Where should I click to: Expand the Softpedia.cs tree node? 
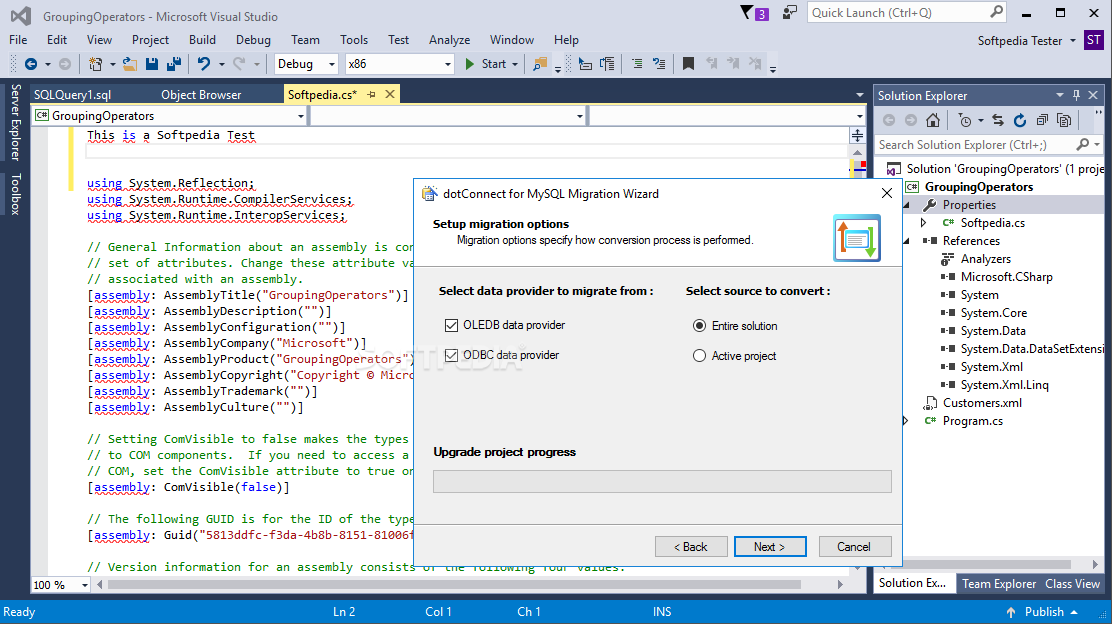tap(923, 223)
